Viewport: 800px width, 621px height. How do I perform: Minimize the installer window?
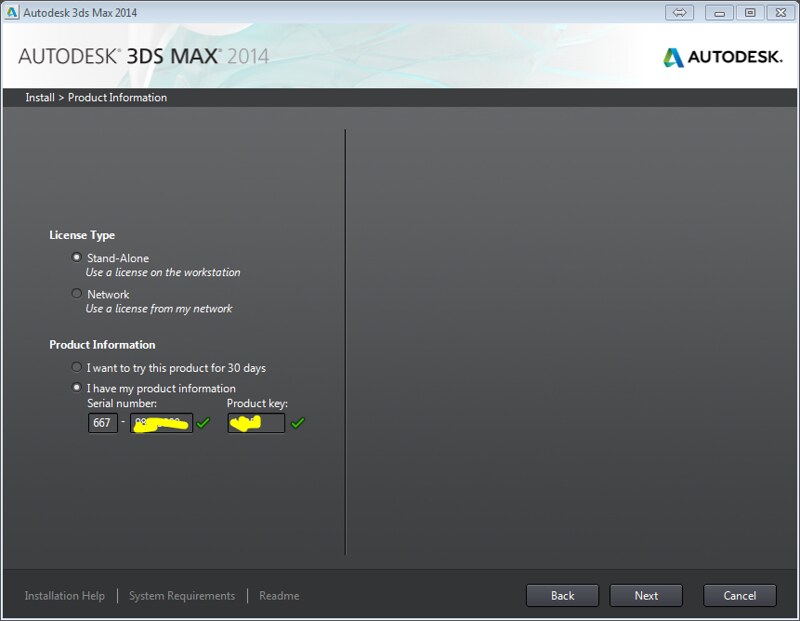[719, 12]
